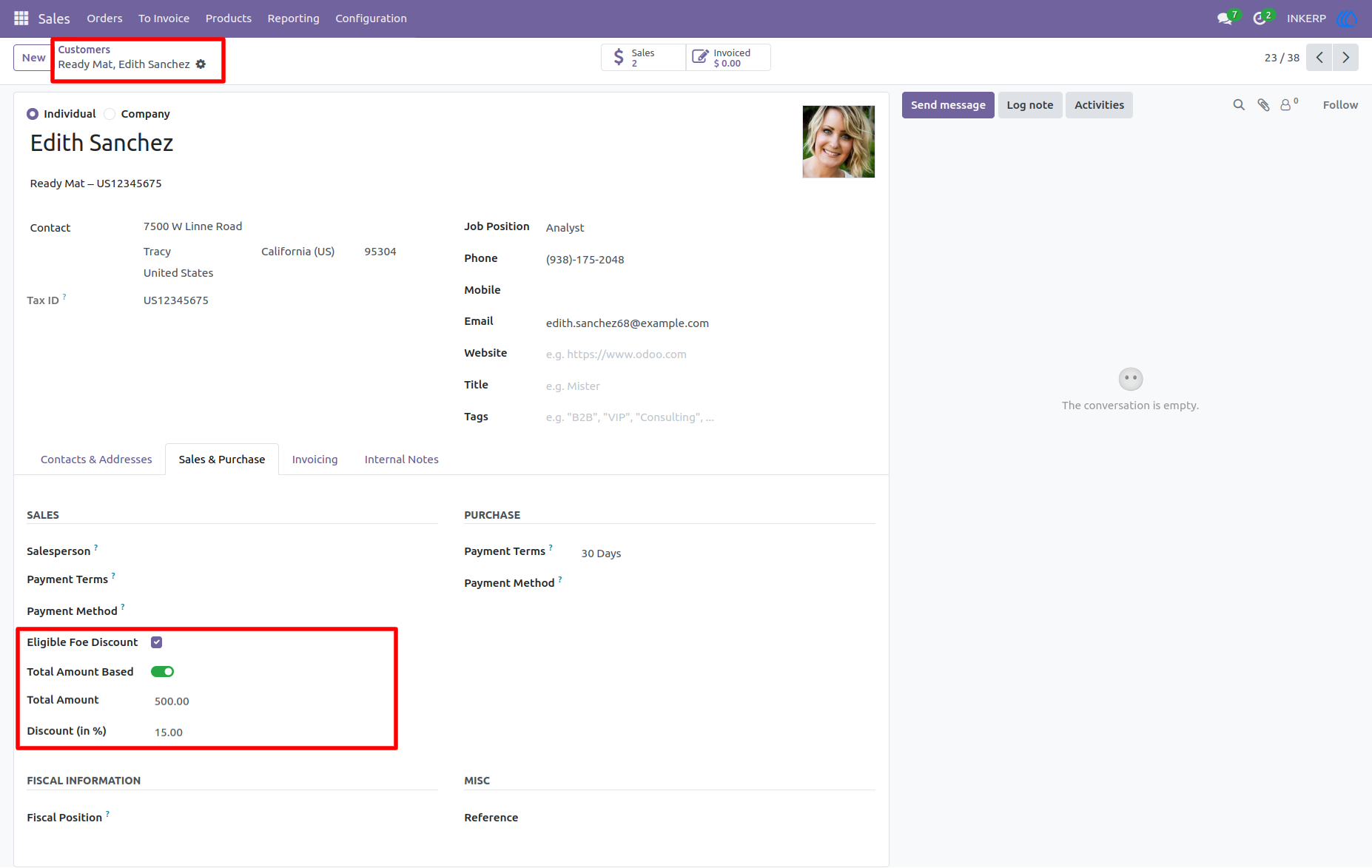Switch to the Internal Notes tab
The width and height of the screenshot is (1372, 868).
pos(401,460)
